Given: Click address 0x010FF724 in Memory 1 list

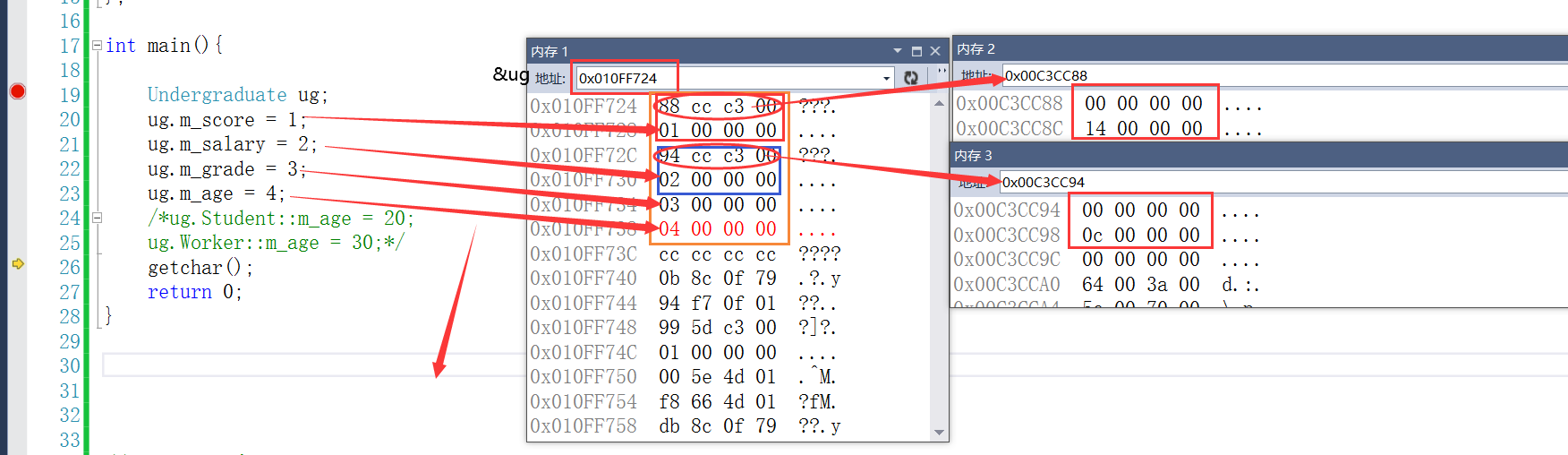Looking at the screenshot, I should click(584, 107).
